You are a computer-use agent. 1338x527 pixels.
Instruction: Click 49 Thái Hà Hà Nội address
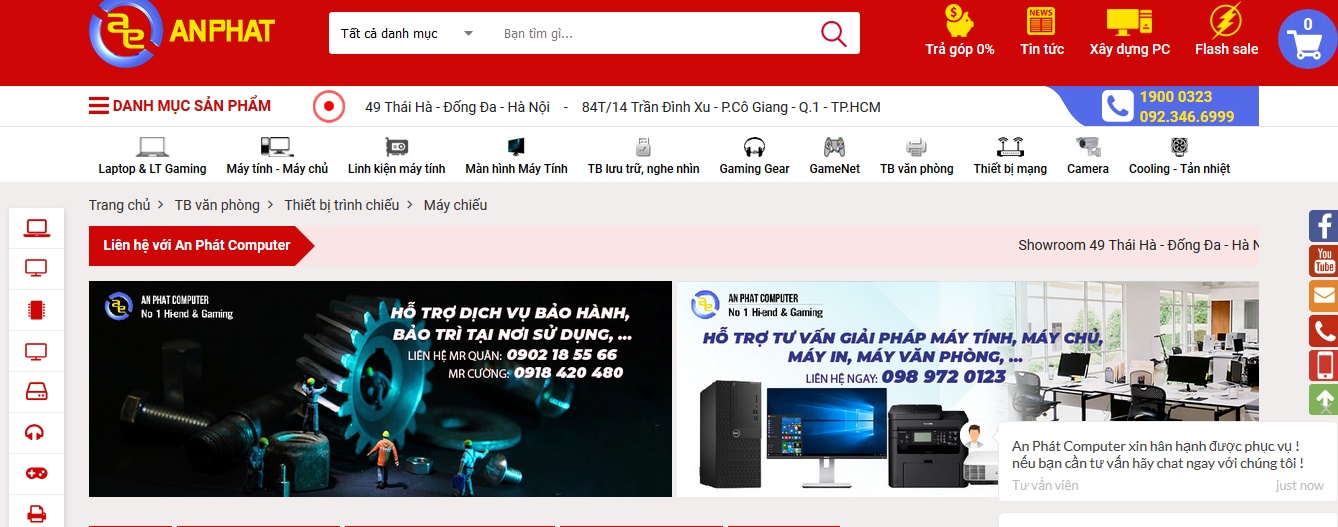point(457,107)
